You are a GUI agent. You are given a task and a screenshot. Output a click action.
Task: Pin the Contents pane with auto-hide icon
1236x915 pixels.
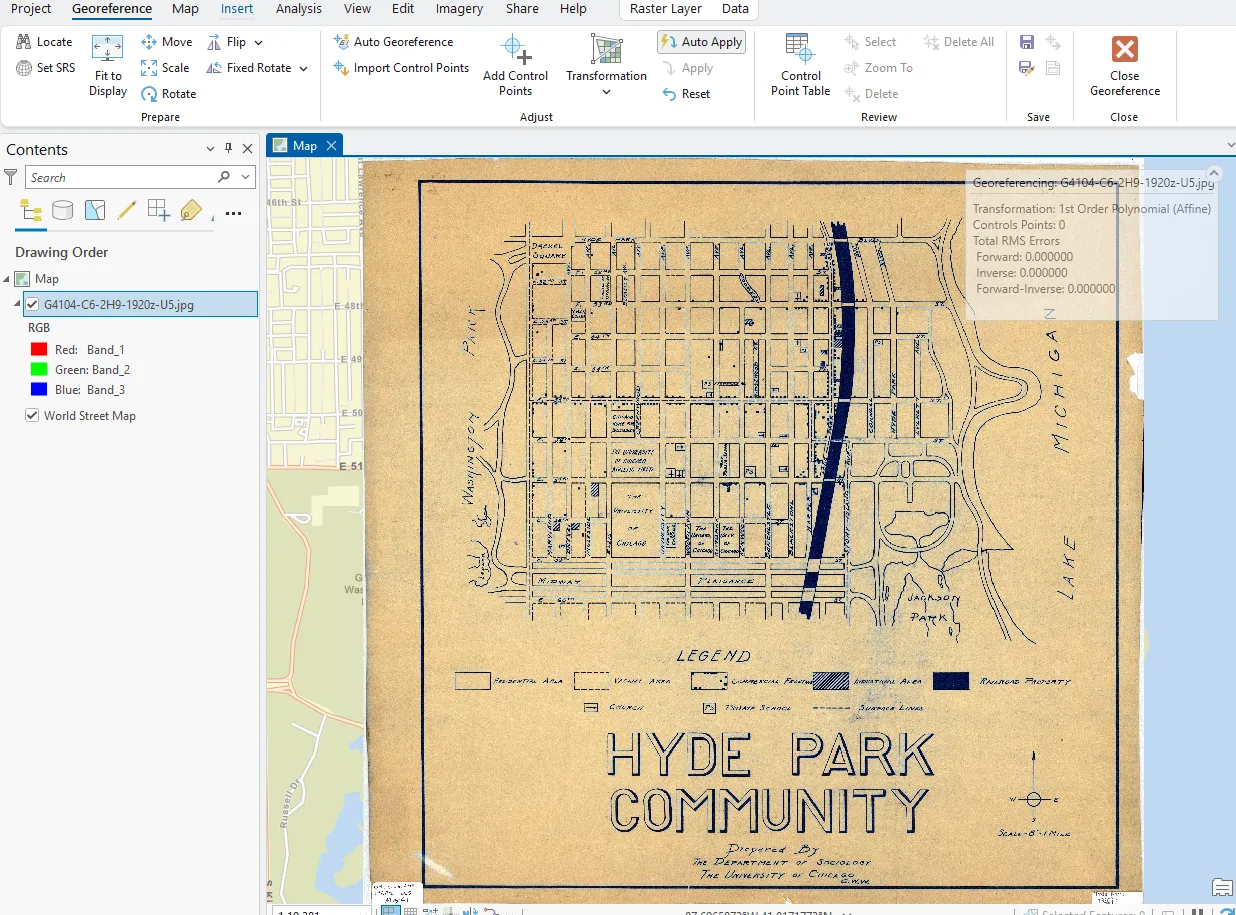point(229,149)
